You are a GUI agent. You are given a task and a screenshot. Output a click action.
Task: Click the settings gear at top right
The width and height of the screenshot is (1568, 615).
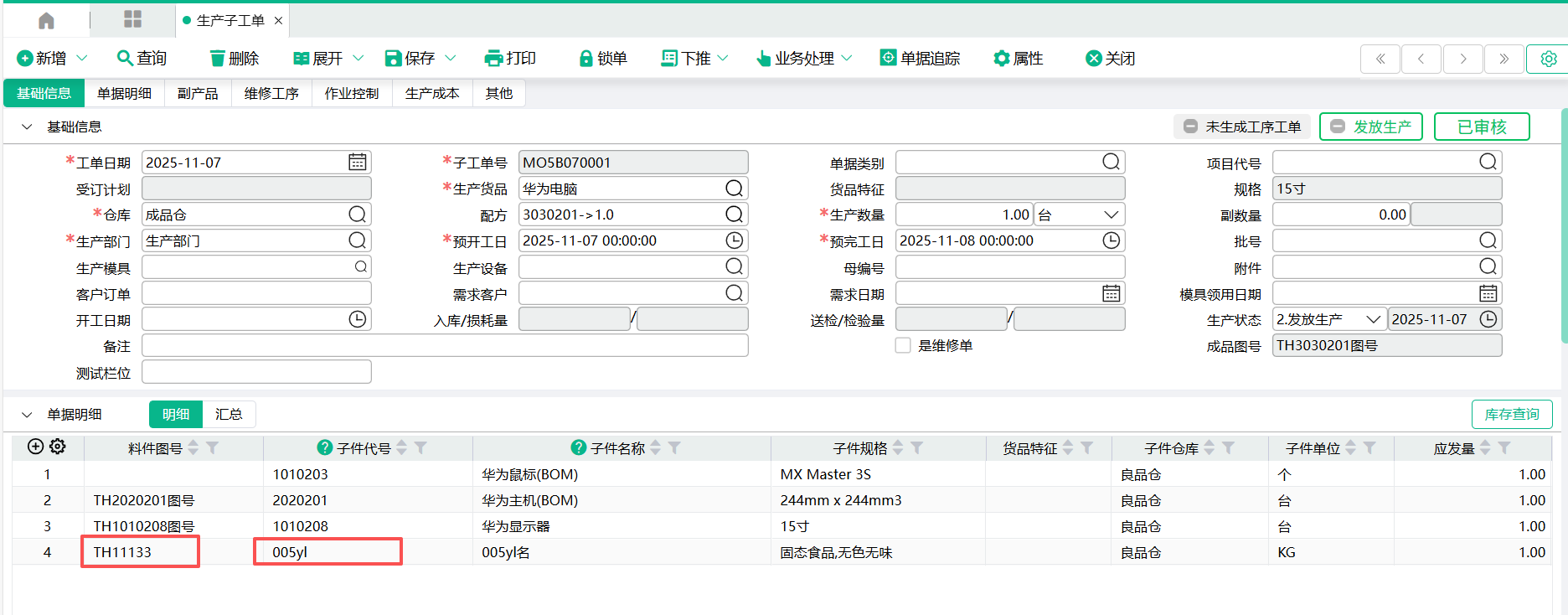(x=1548, y=59)
